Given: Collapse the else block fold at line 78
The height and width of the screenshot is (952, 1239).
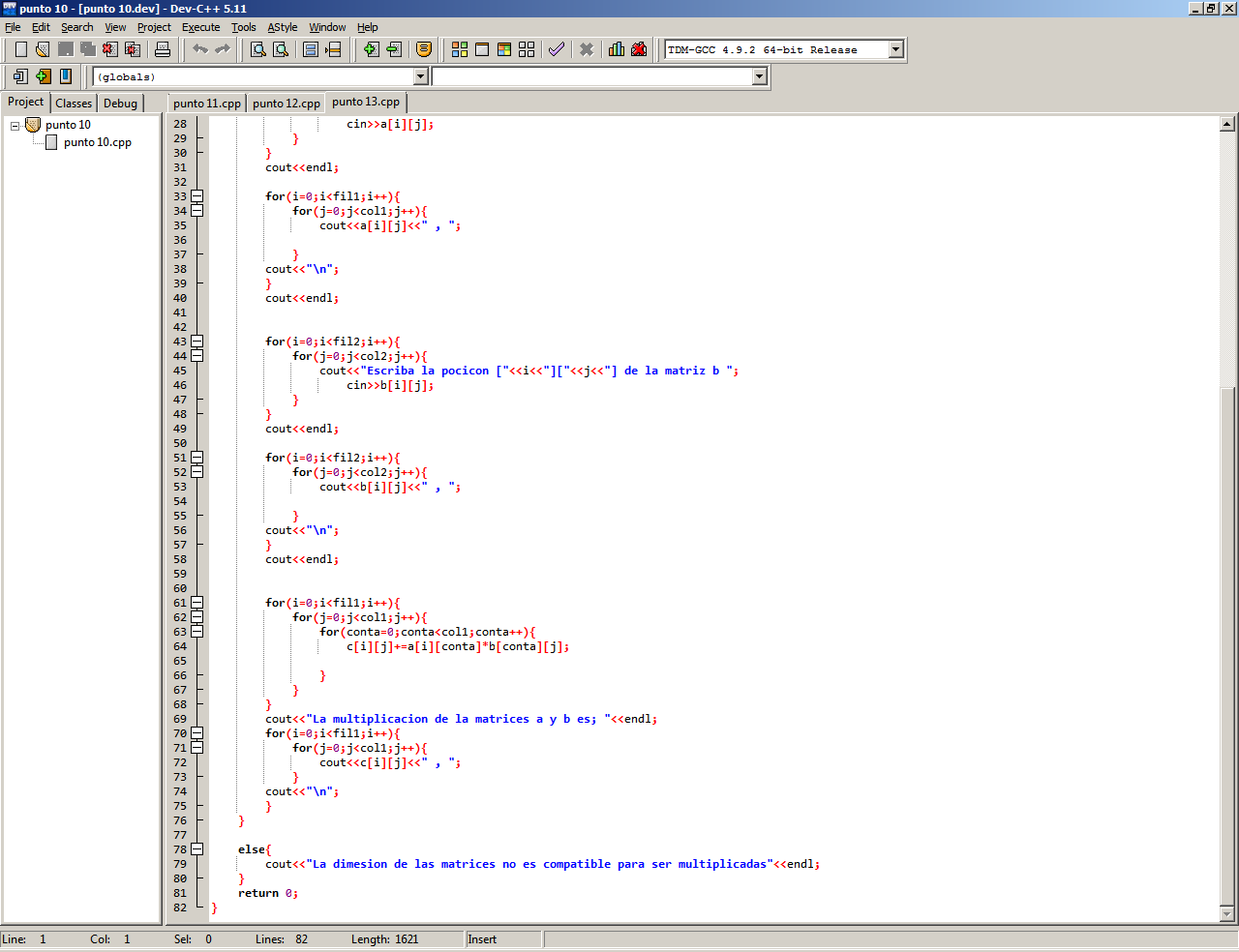Looking at the screenshot, I should (x=197, y=849).
